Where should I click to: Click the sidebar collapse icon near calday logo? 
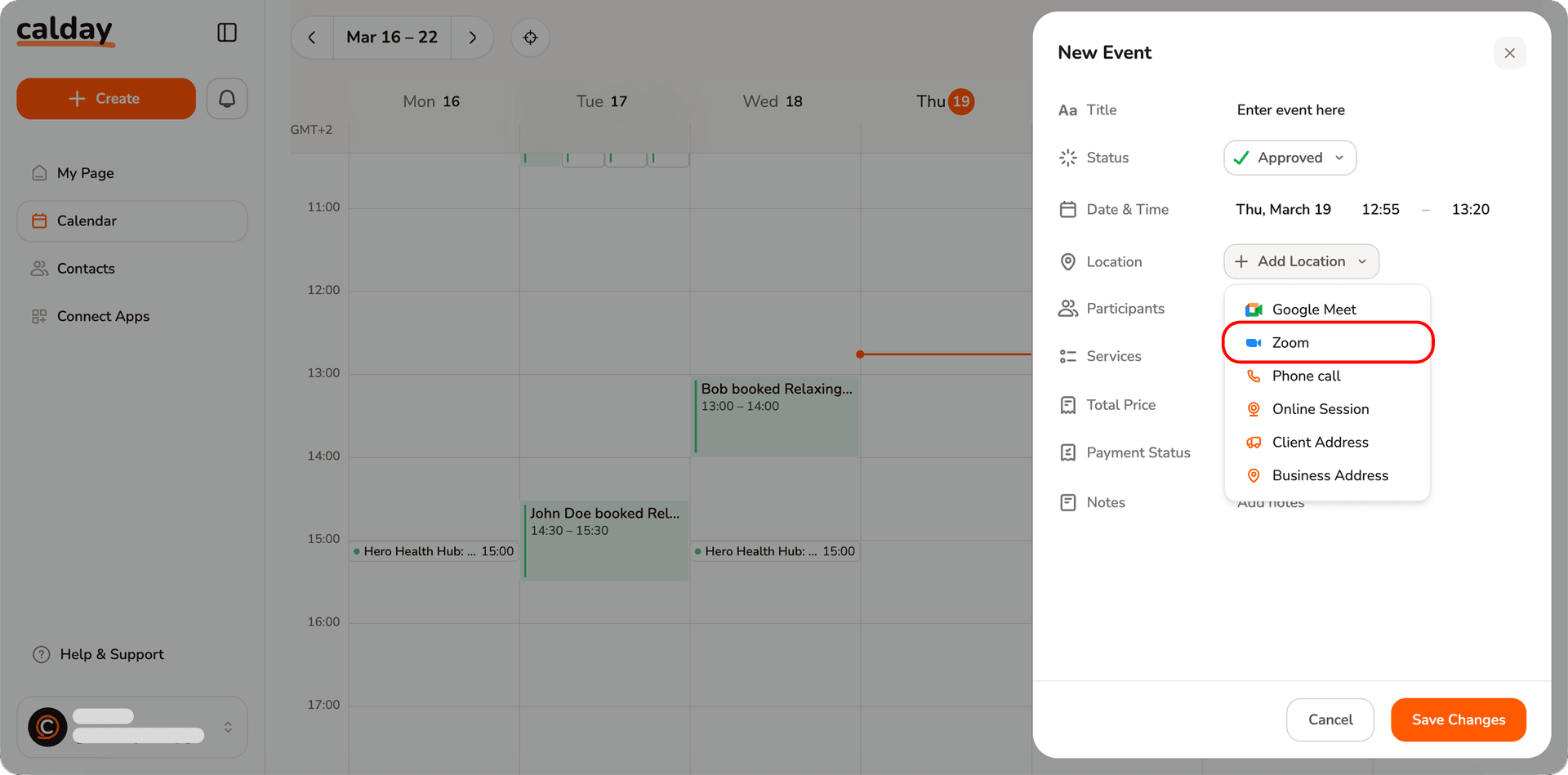tap(226, 32)
